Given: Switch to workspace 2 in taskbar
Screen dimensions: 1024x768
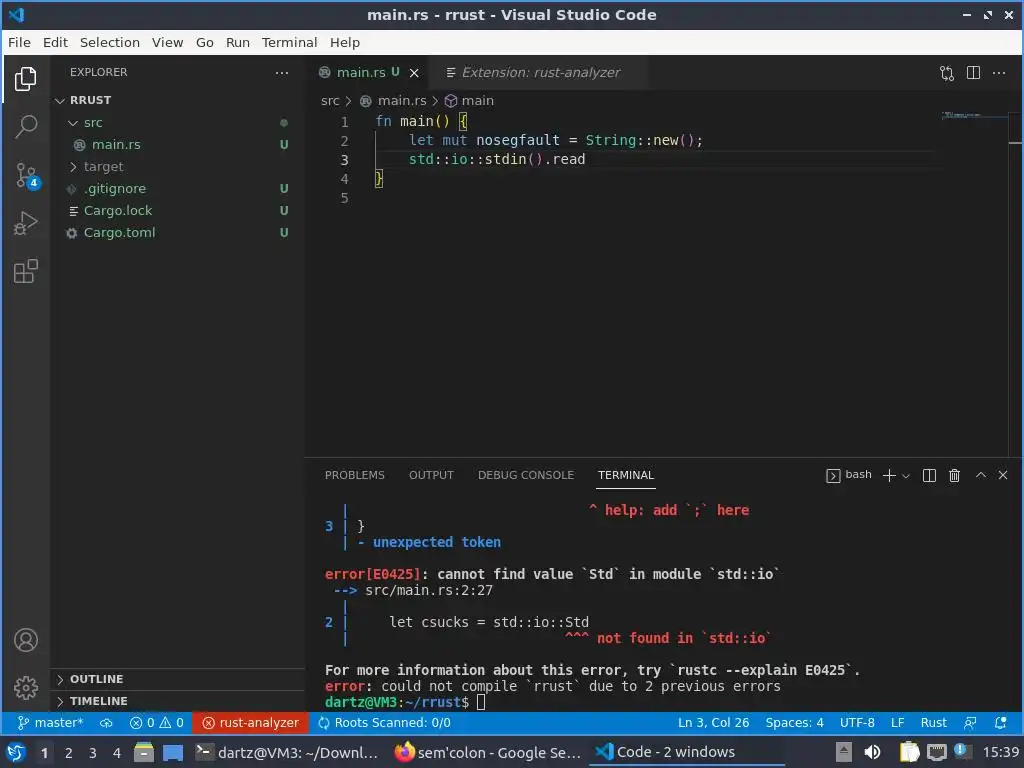Looking at the screenshot, I should [x=68, y=753].
